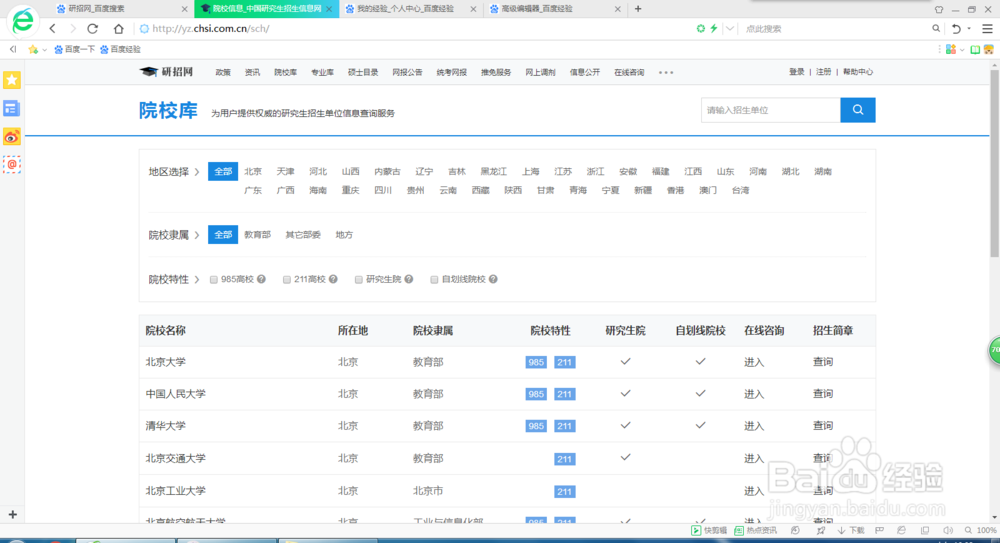Open the address bar dropdown arrow
Screen dimensions: 1000x543
tap(730, 28)
